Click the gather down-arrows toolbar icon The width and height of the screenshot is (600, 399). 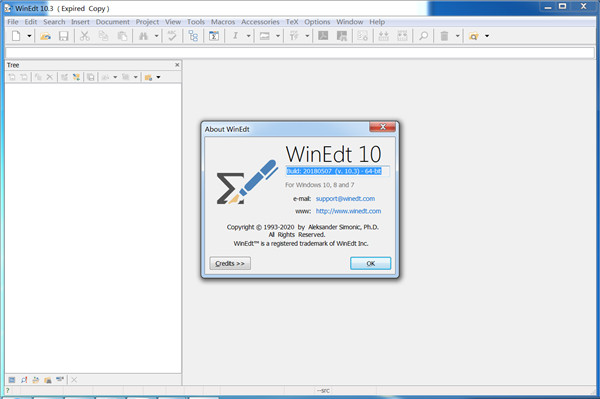[x=383, y=36]
